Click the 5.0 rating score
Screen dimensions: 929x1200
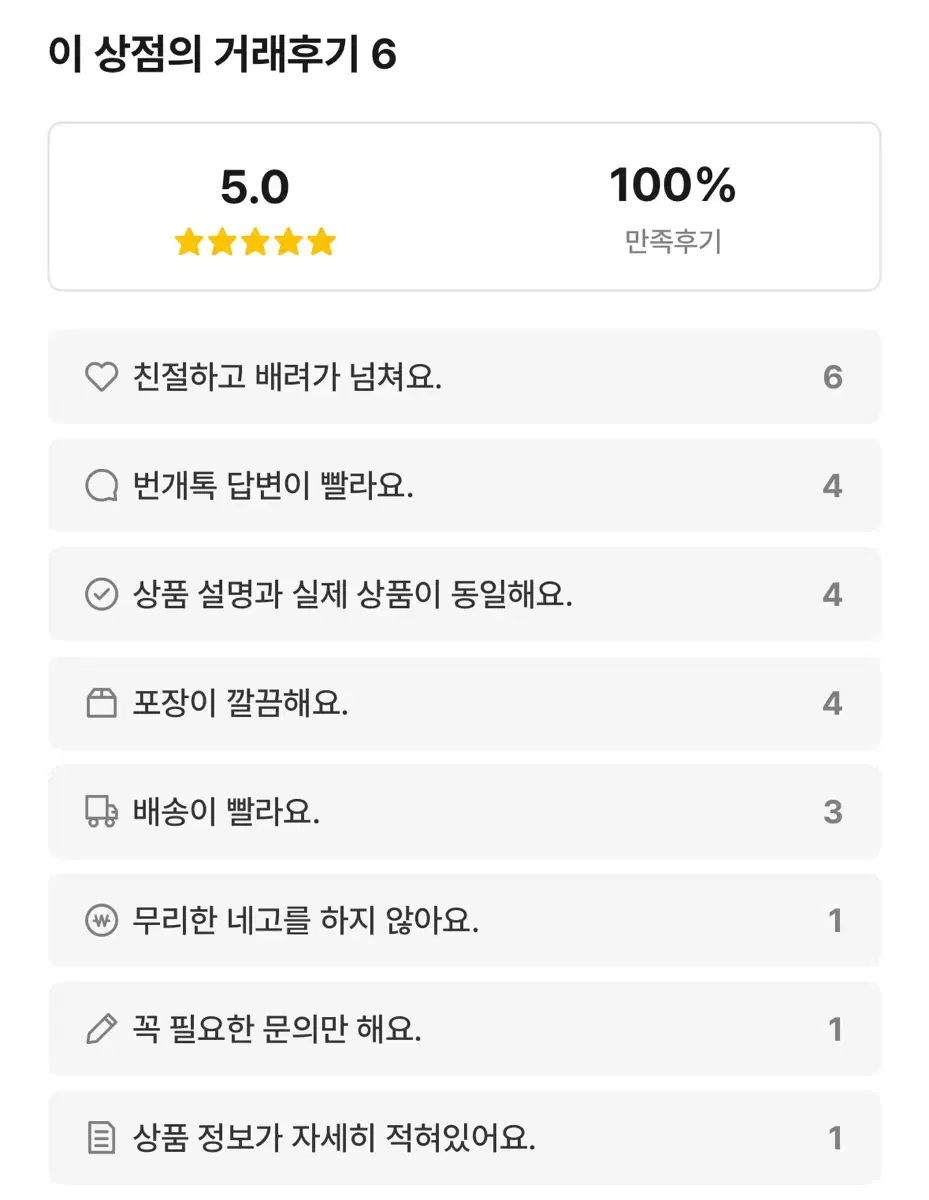(255, 188)
